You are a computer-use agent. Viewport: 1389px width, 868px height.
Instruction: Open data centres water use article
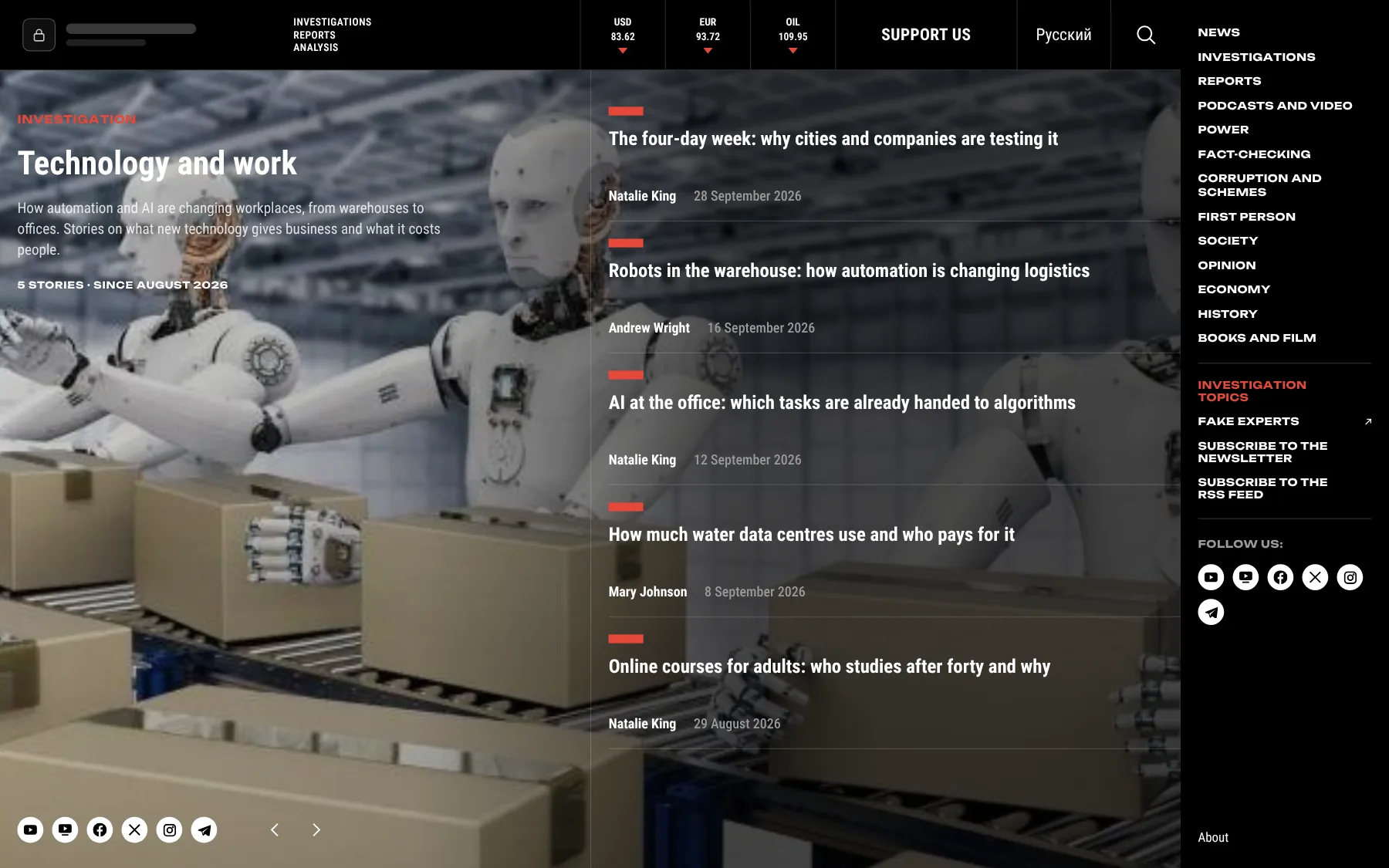click(x=811, y=535)
